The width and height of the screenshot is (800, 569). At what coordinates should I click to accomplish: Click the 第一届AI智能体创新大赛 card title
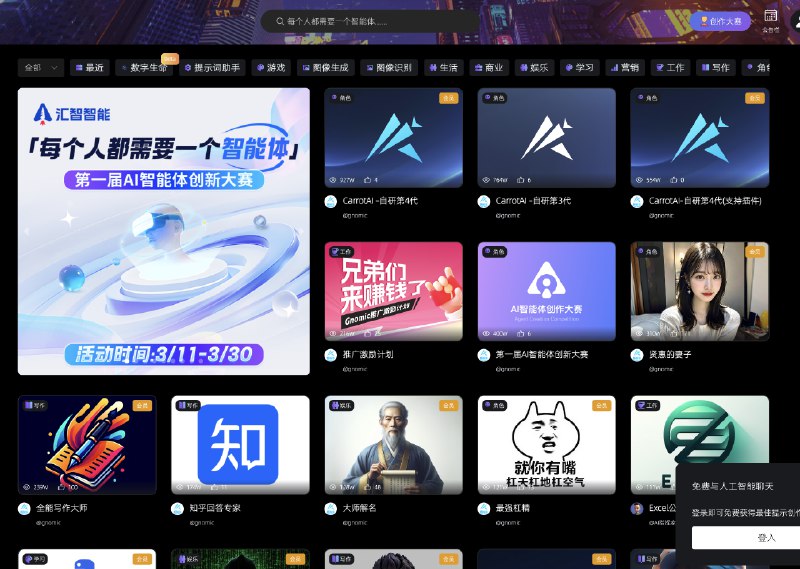(x=542, y=354)
